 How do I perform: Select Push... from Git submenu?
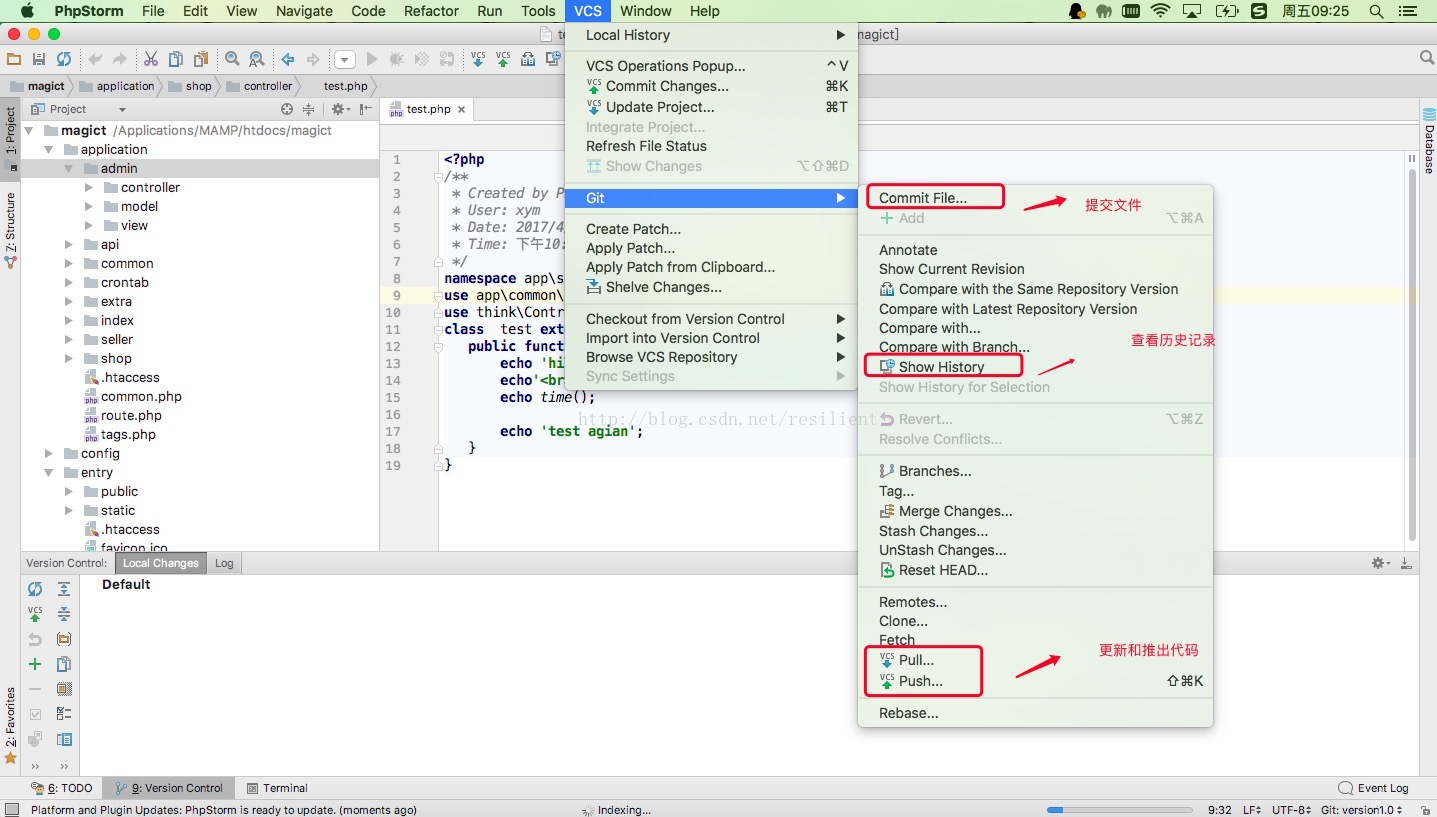pyautogui.click(x=910, y=681)
